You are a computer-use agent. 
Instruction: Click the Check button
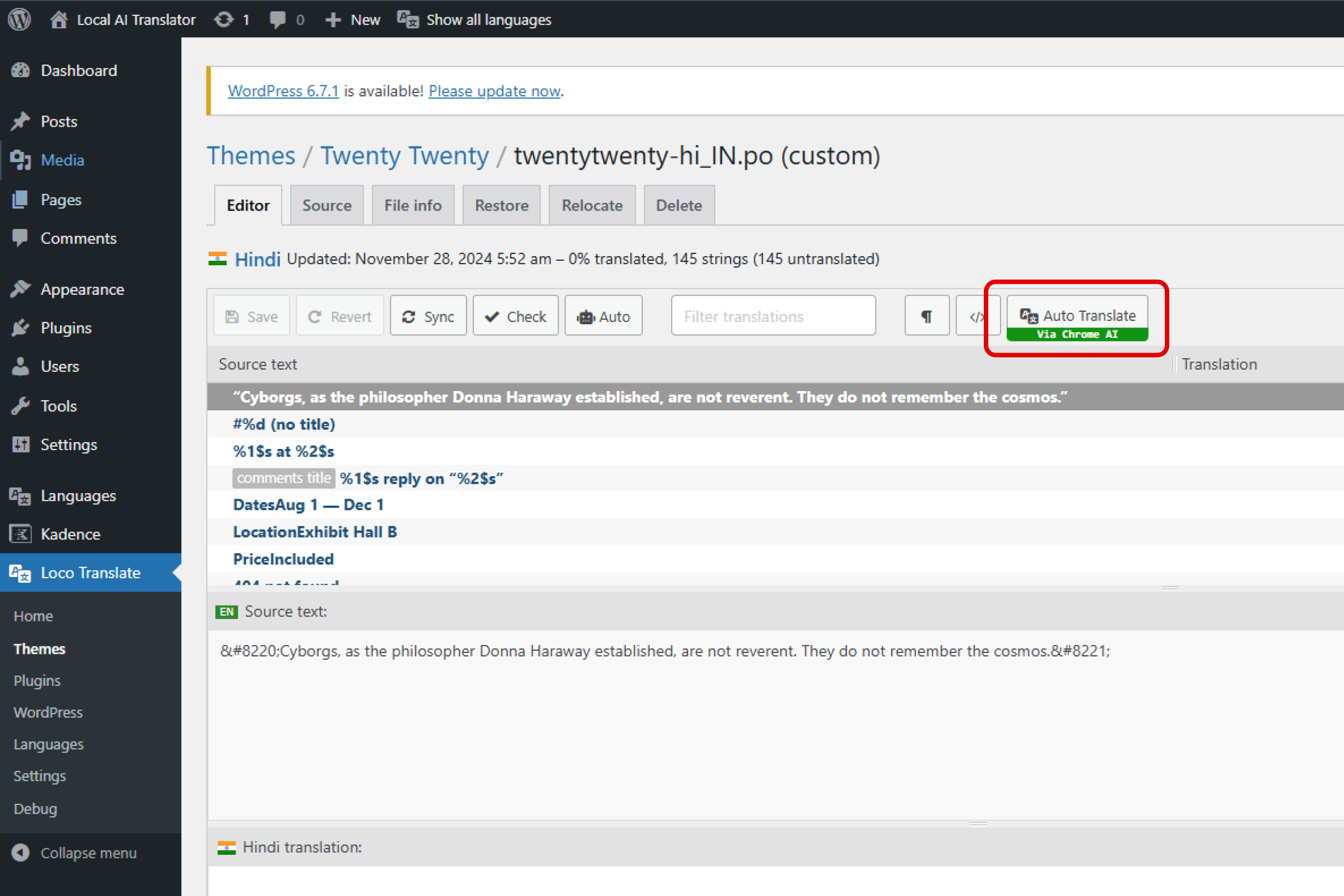(516, 315)
